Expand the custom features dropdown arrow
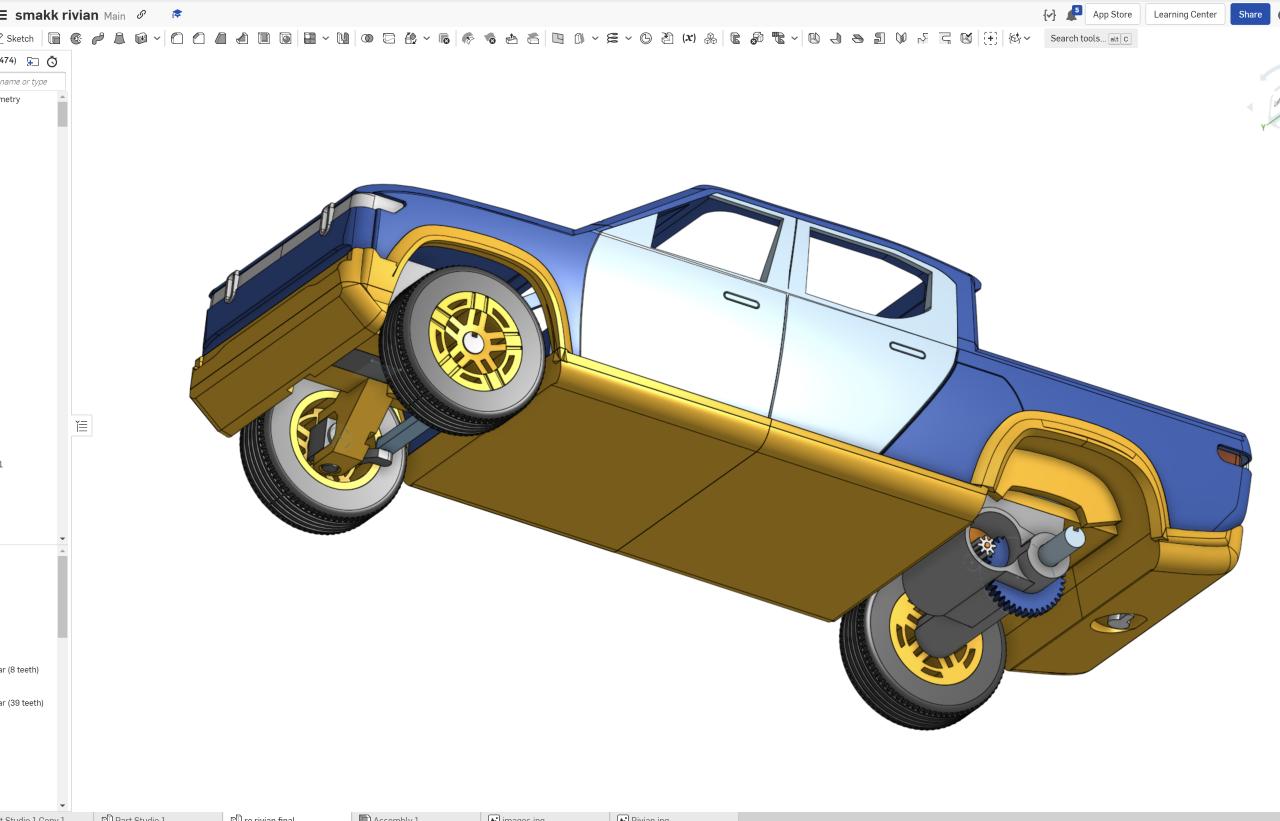This screenshot has height=821, width=1280. coord(1027,38)
